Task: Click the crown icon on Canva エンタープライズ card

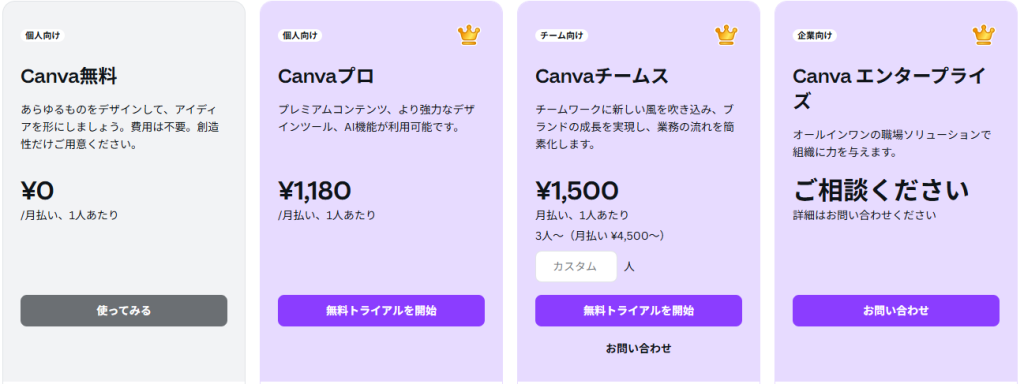Action: point(984,35)
